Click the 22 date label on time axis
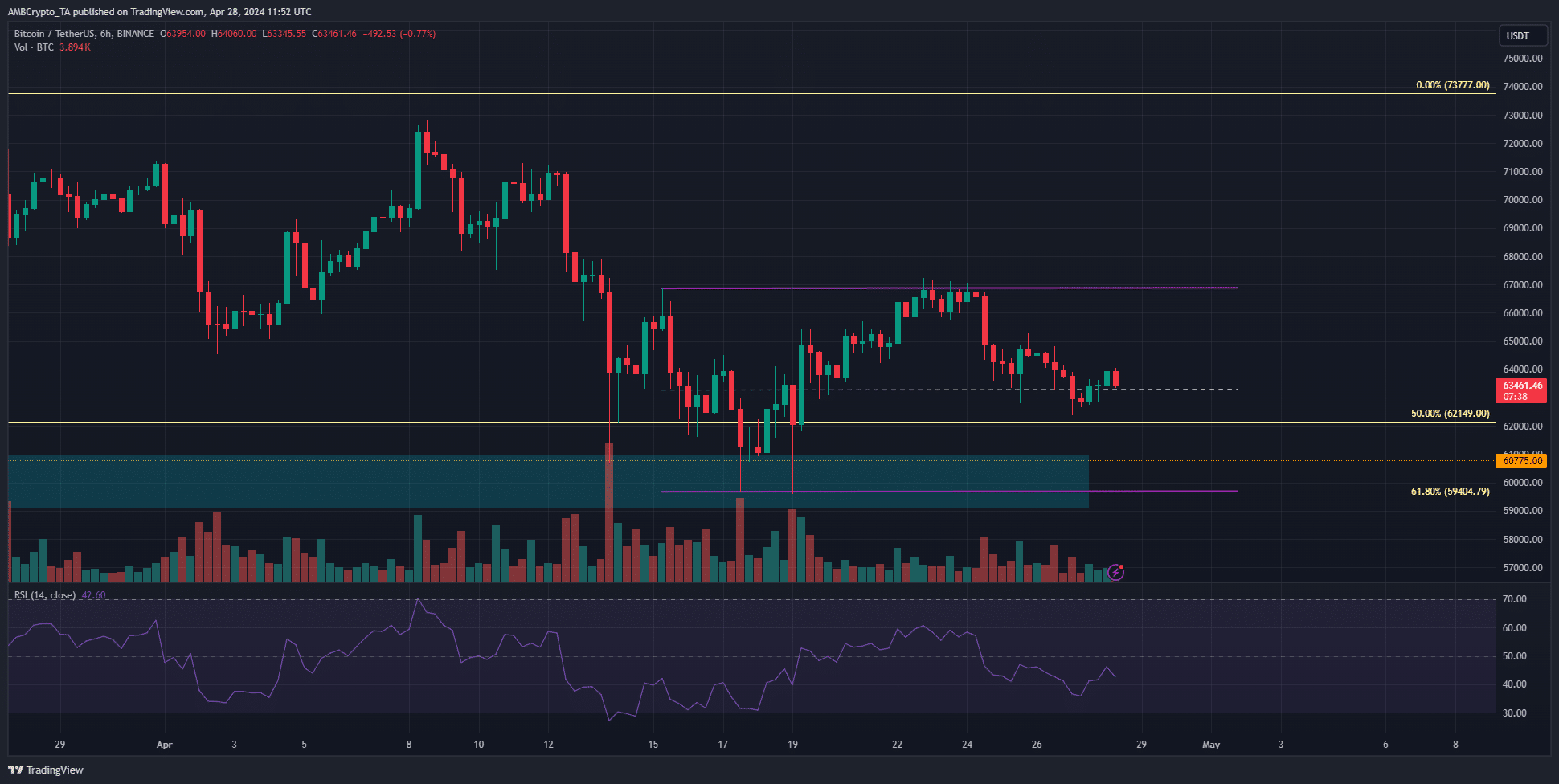1559x784 pixels. [x=897, y=745]
